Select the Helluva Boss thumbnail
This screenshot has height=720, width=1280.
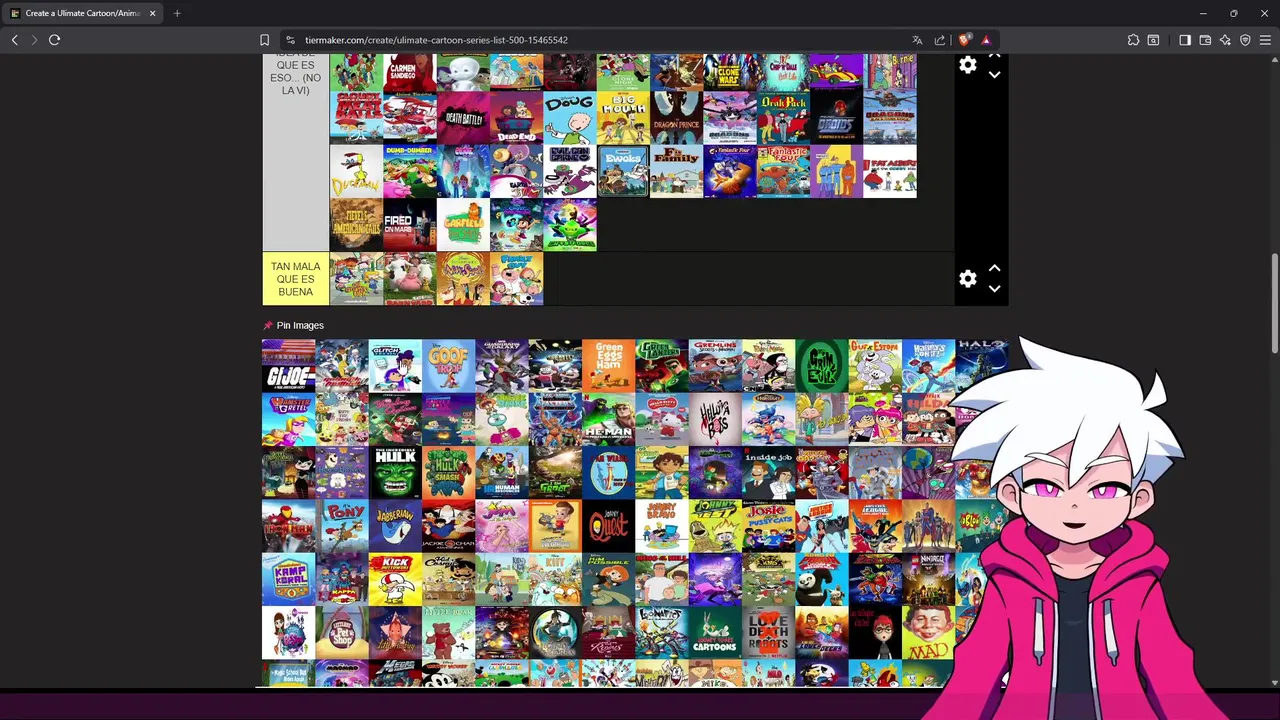(715, 419)
